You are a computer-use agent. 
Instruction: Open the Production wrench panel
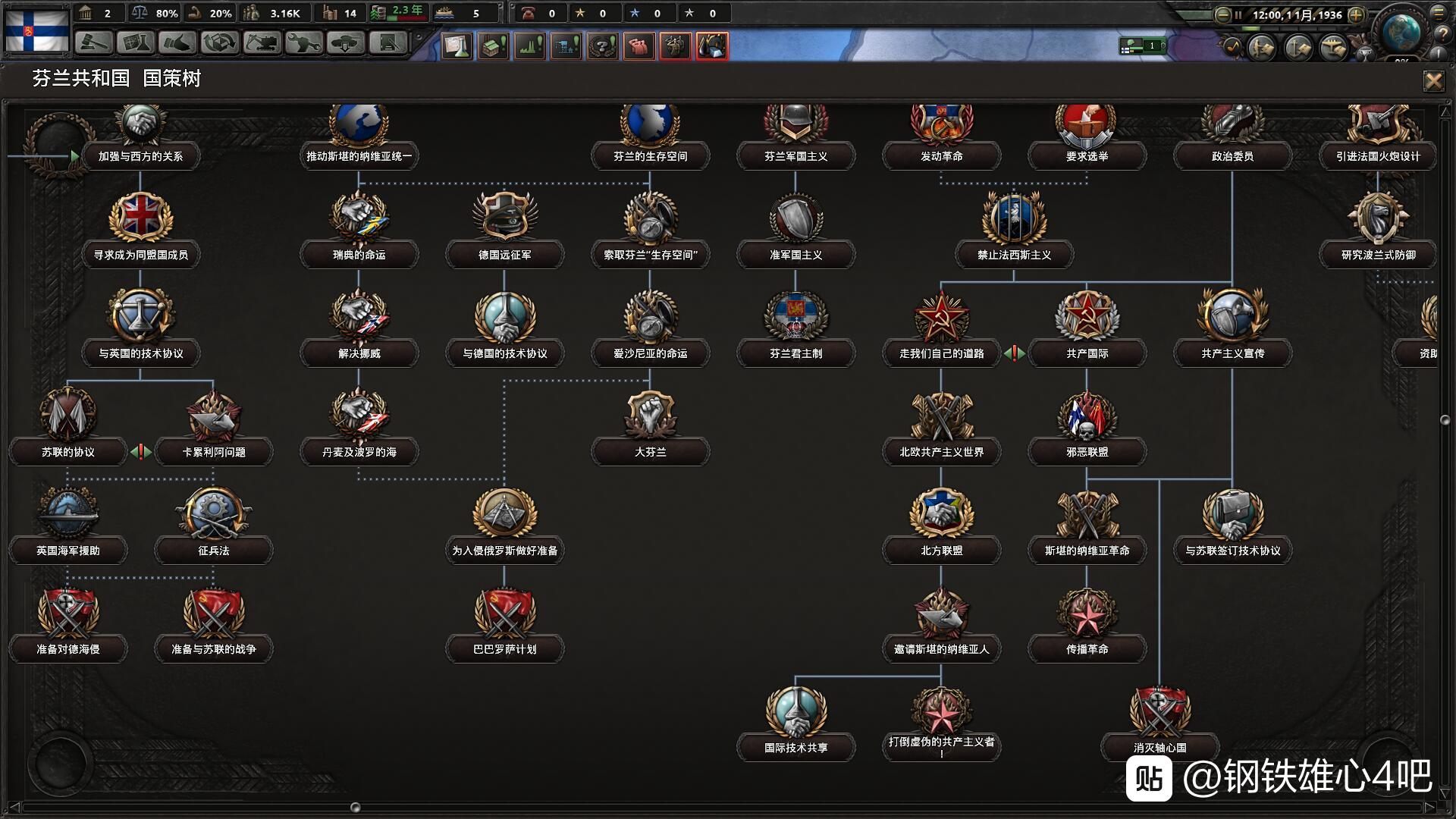click(304, 43)
